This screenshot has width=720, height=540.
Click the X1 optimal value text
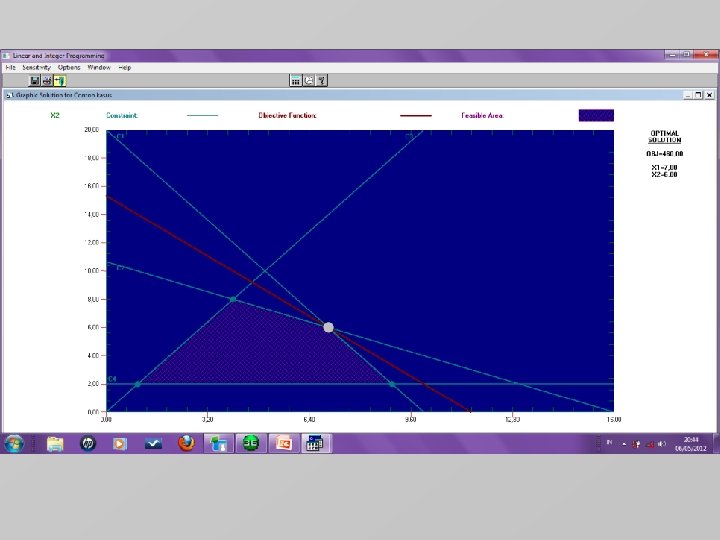click(x=664, y=167)
